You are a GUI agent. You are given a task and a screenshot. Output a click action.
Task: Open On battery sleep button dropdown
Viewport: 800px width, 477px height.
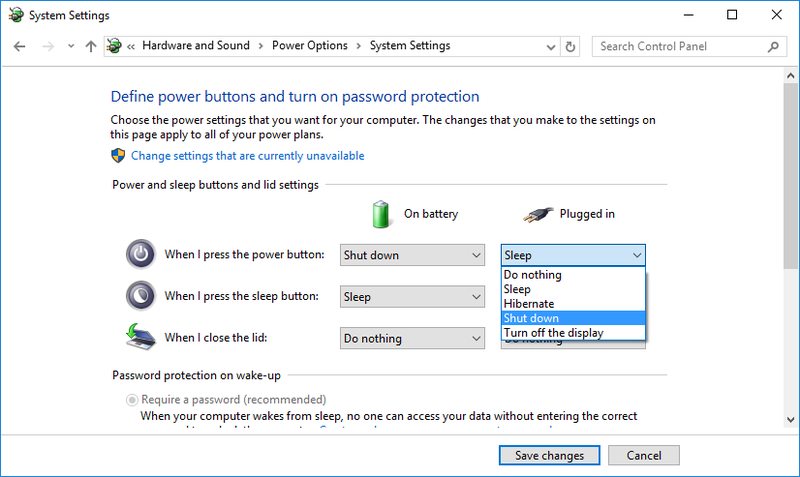pyautogui.click(x=413, y=297)
